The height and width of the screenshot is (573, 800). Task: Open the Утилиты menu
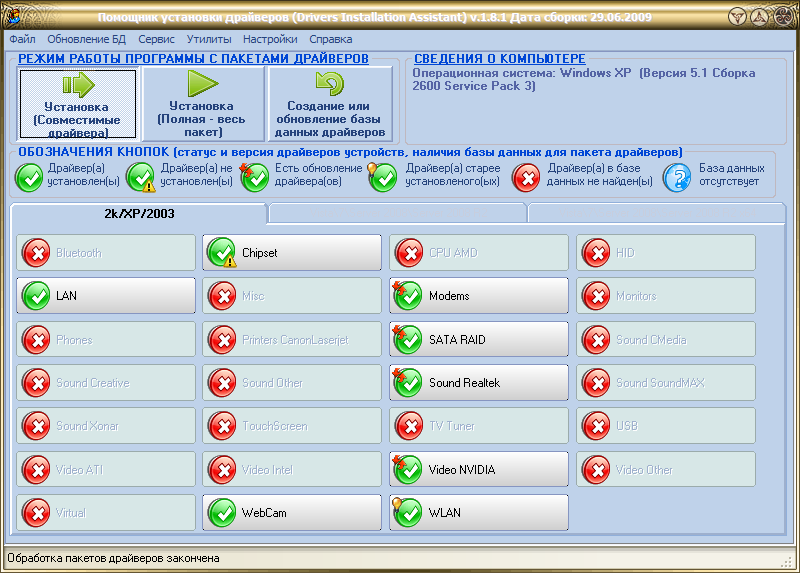(x=209, y=39)
